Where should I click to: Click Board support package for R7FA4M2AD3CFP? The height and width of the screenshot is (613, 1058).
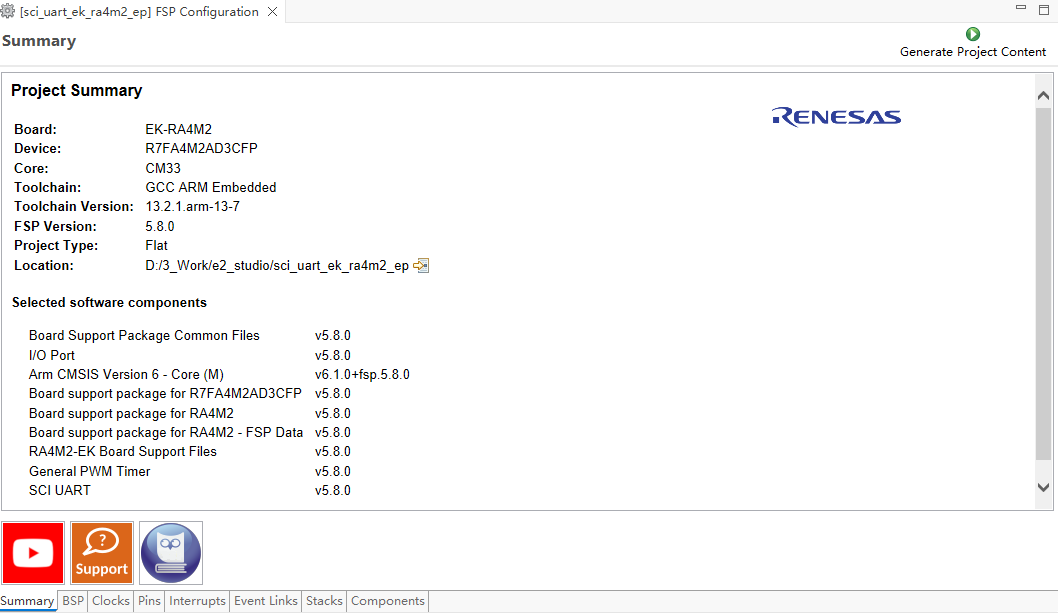165,394
